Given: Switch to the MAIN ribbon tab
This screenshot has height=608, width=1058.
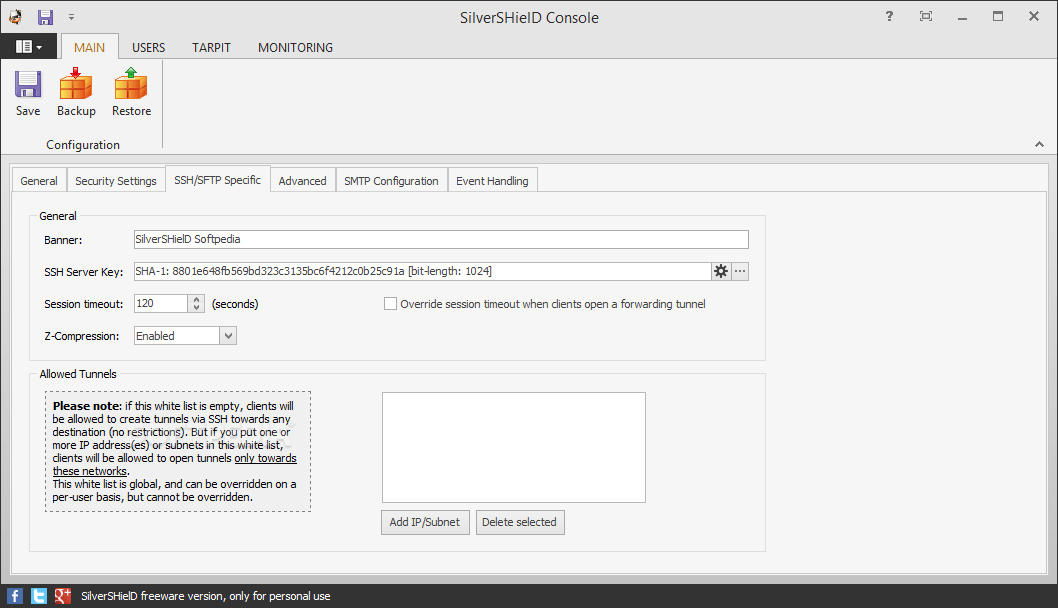Looking at the screenshot, I should click(89, 47).
